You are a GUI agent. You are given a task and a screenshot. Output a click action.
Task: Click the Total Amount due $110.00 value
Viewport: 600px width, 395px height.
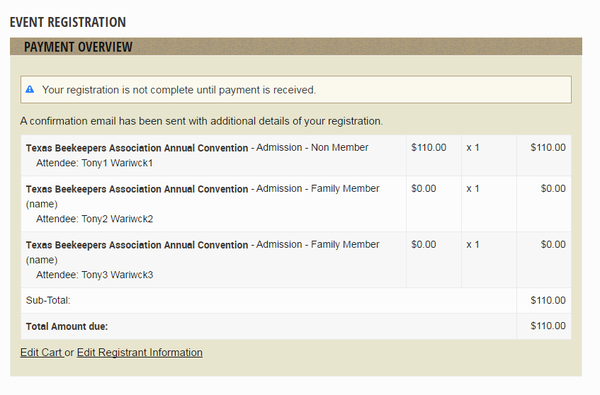(x=548, y=326)
